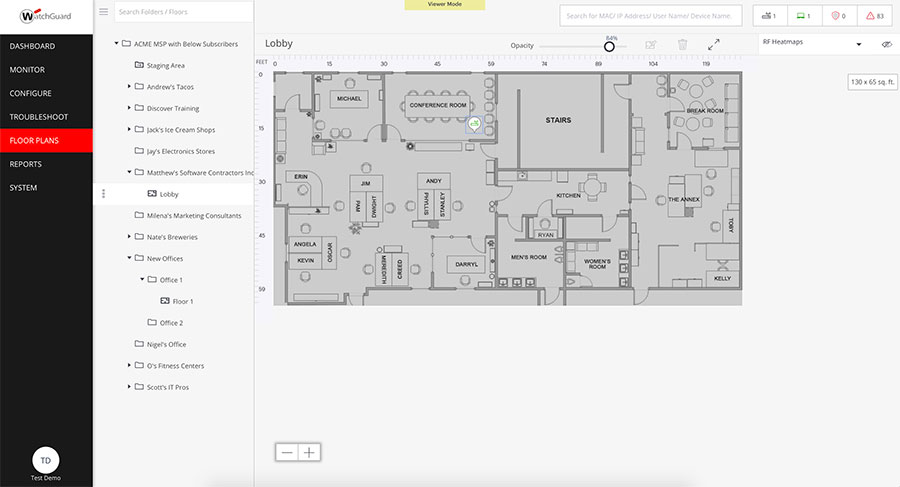This screenshot has height=487, width=900.
Task: Click the hamburger menu icon above folder tree
Action: 104,12
